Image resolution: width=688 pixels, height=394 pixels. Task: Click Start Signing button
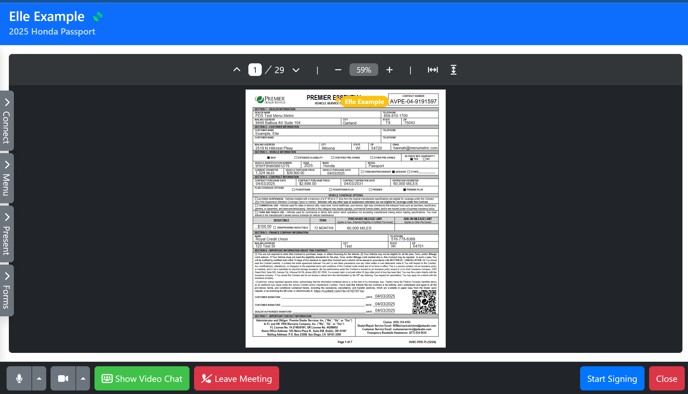click(612, 379)
